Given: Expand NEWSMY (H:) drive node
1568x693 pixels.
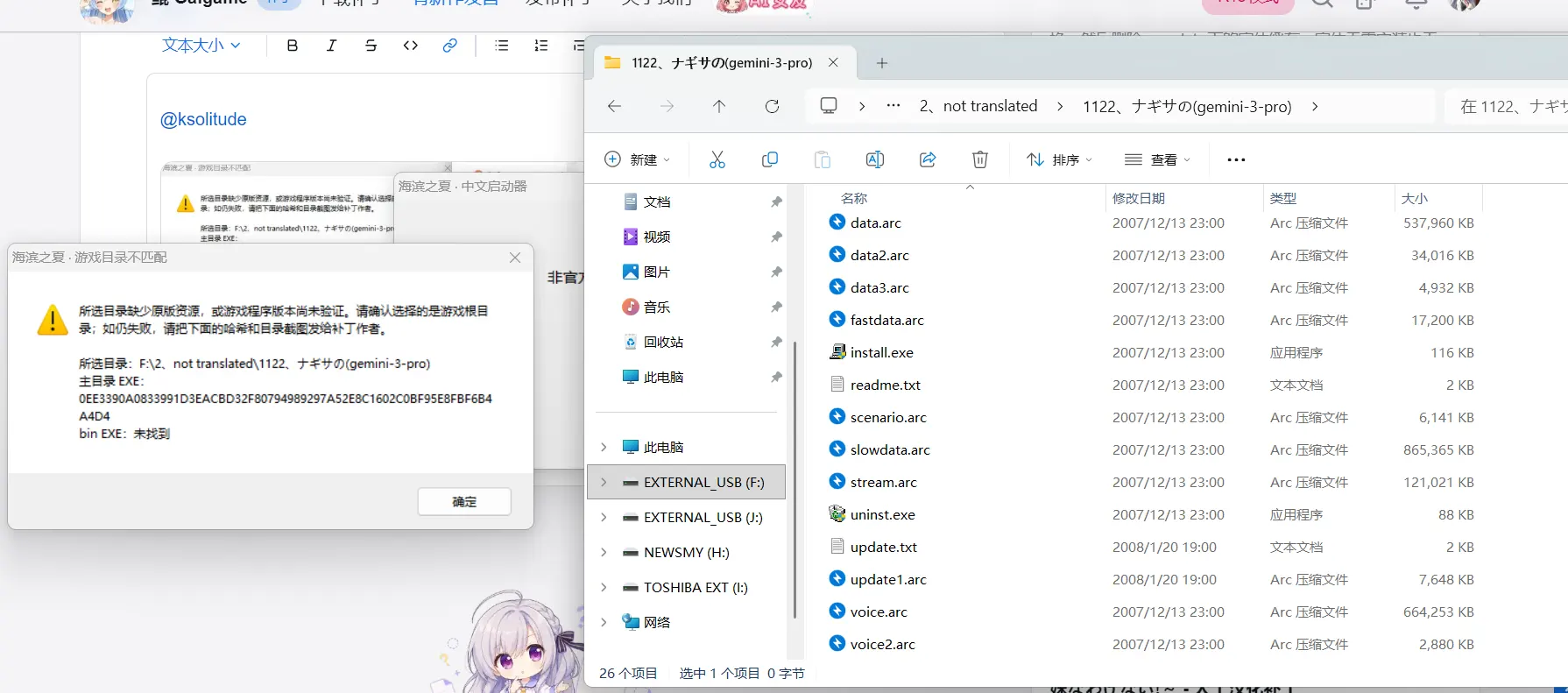Looking at the screenshot, I should (x=604, y=552).
